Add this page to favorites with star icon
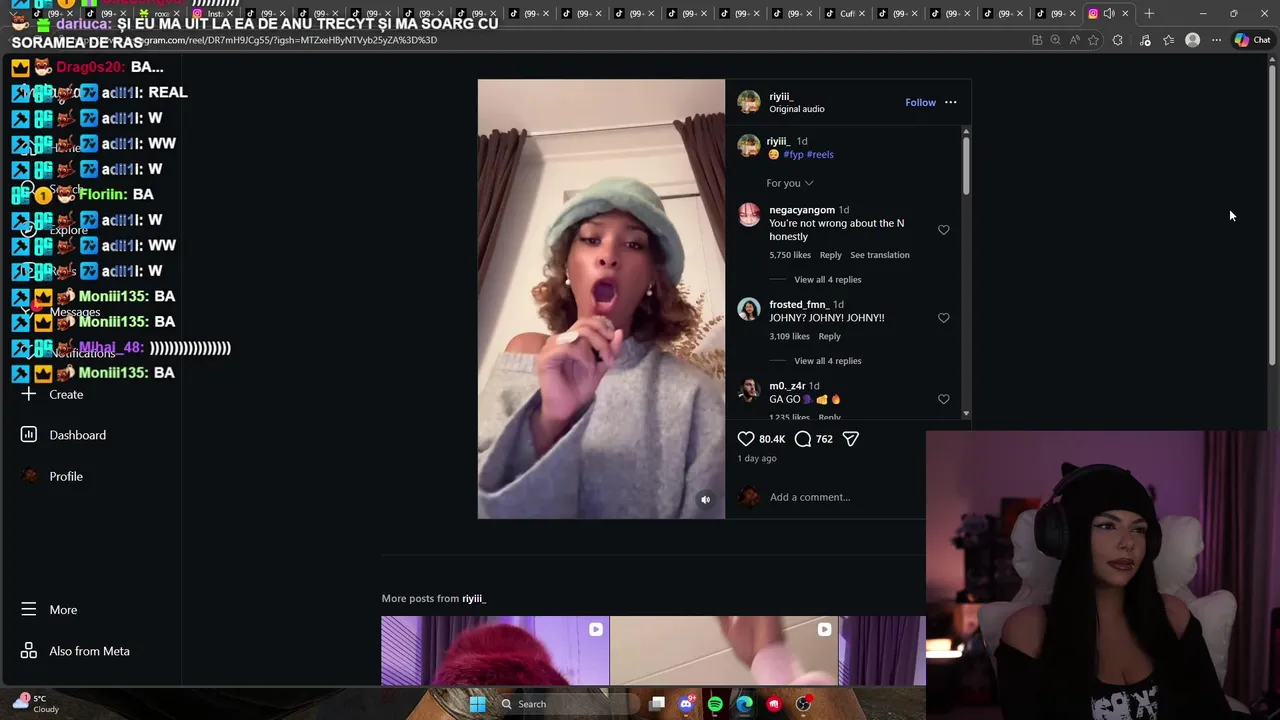Image resolution: width=1280 pixels, height=720 pixels. tap(1093, 40)
